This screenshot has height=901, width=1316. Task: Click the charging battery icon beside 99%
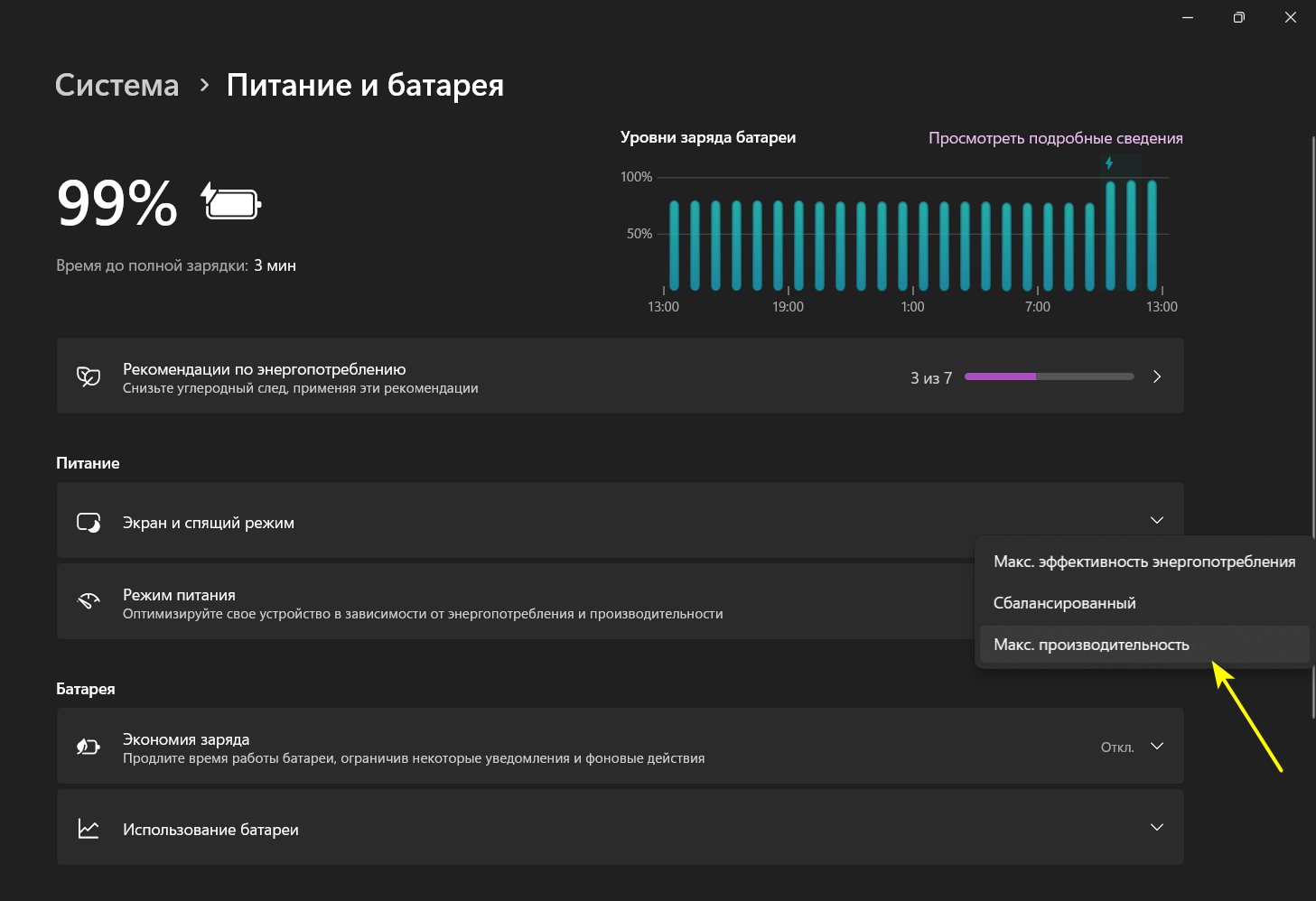point(231,202)
